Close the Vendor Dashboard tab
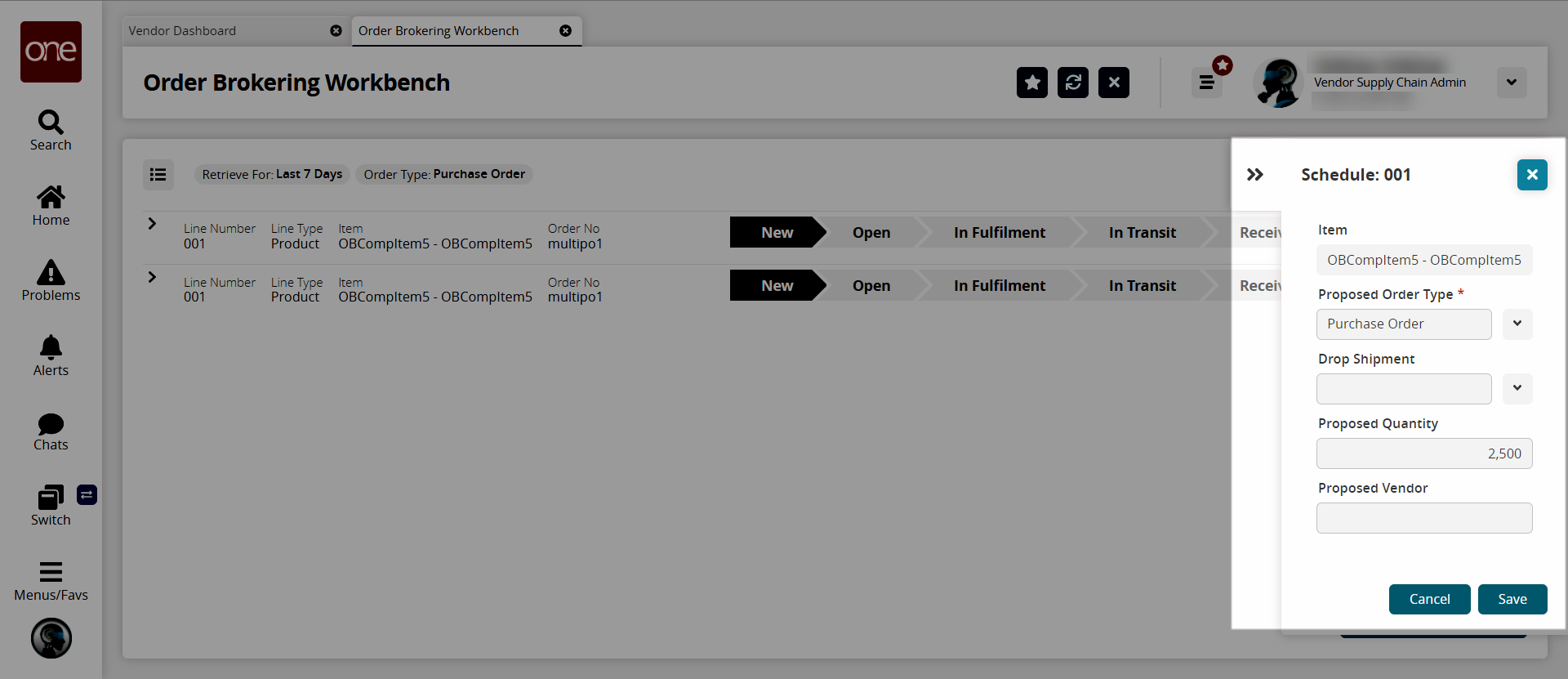 point(336,31)
